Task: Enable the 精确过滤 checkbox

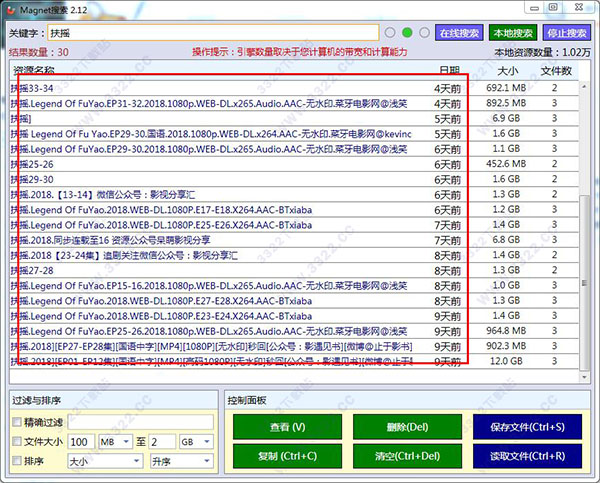Action: point(17,423)
